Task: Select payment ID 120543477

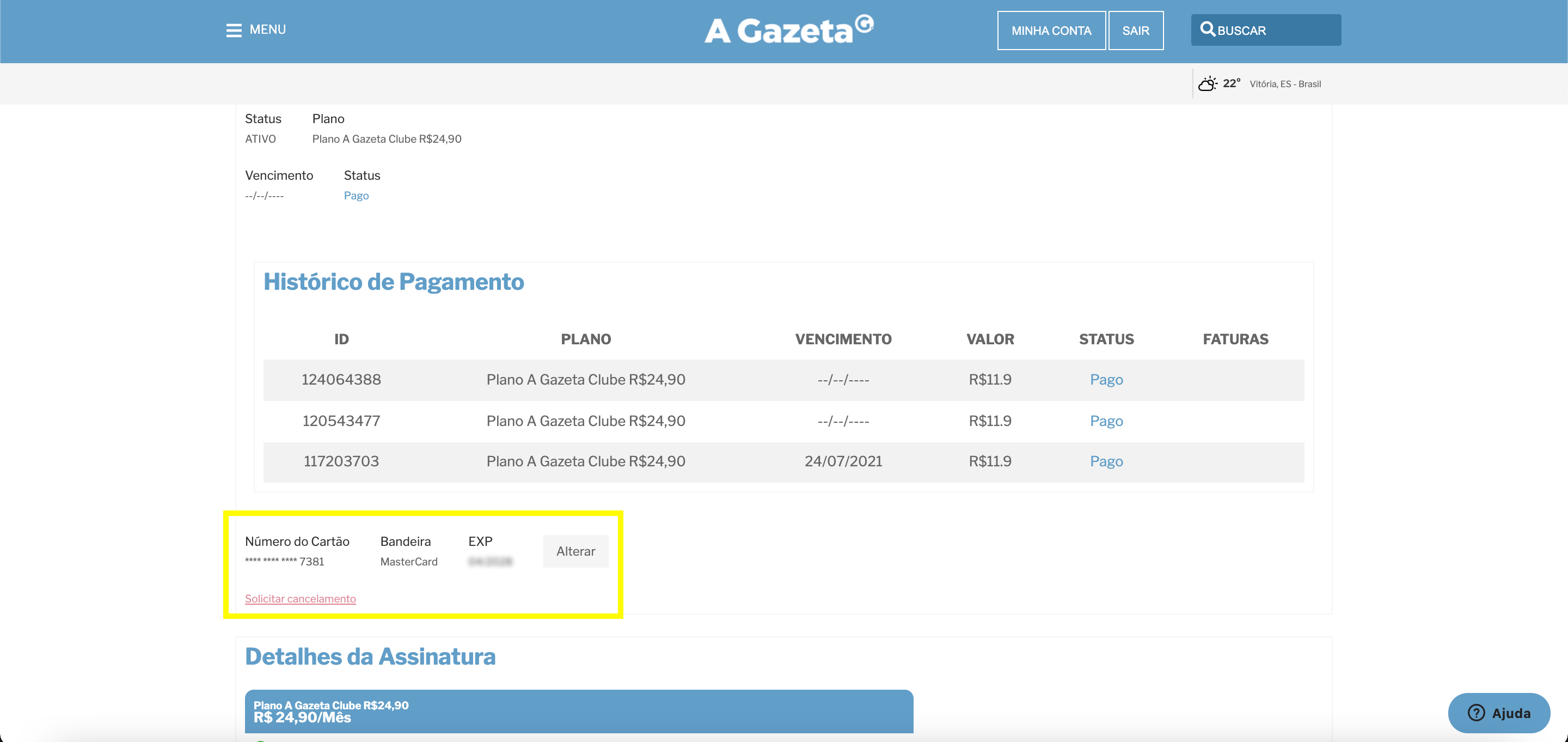Action: [x=341, y=421]
